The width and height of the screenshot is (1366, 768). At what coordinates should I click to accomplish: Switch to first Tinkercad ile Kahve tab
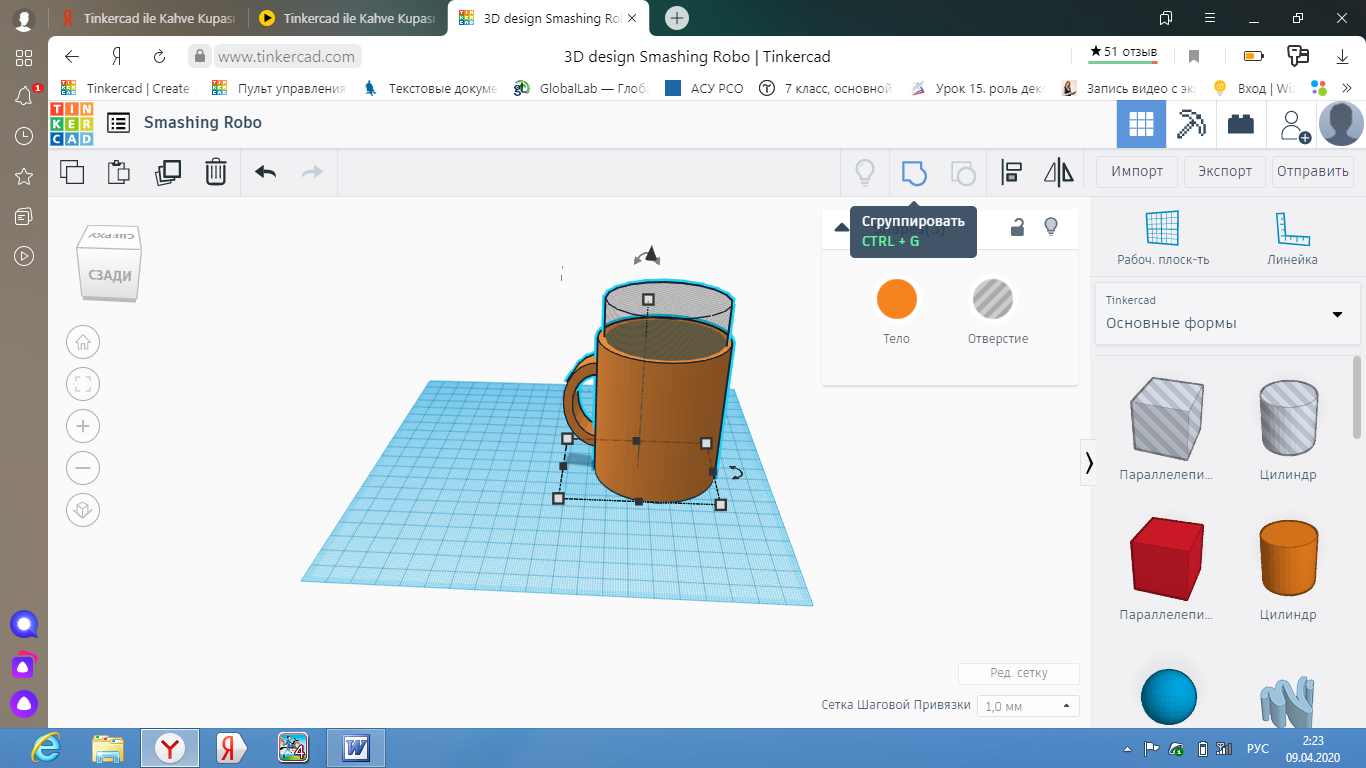(x=149, y=18)
